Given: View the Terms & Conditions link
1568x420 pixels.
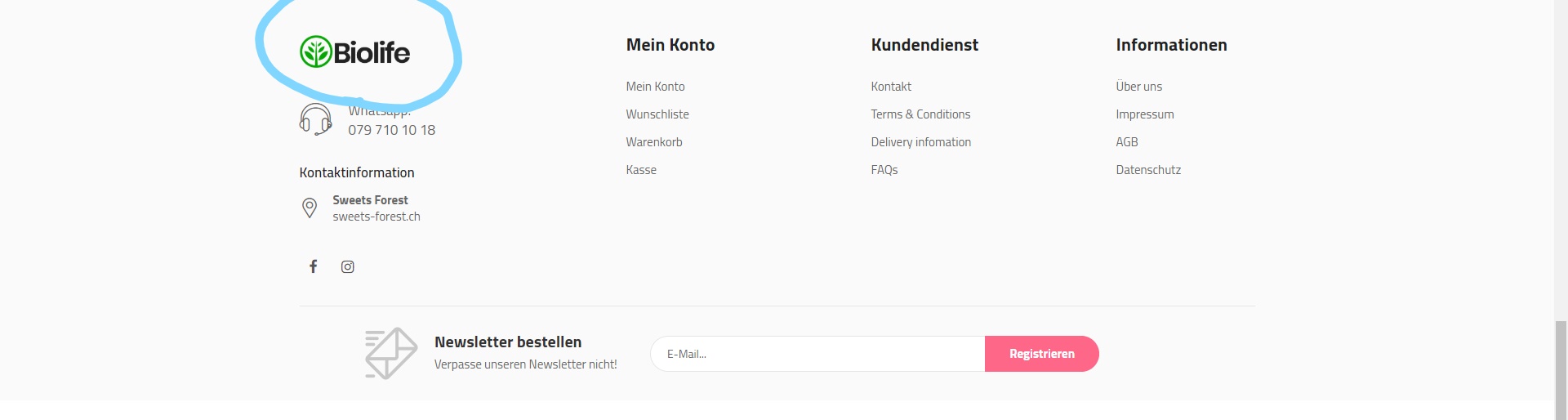Looking at the screenshot, I should pyautogui.click(x=920, y=114).
